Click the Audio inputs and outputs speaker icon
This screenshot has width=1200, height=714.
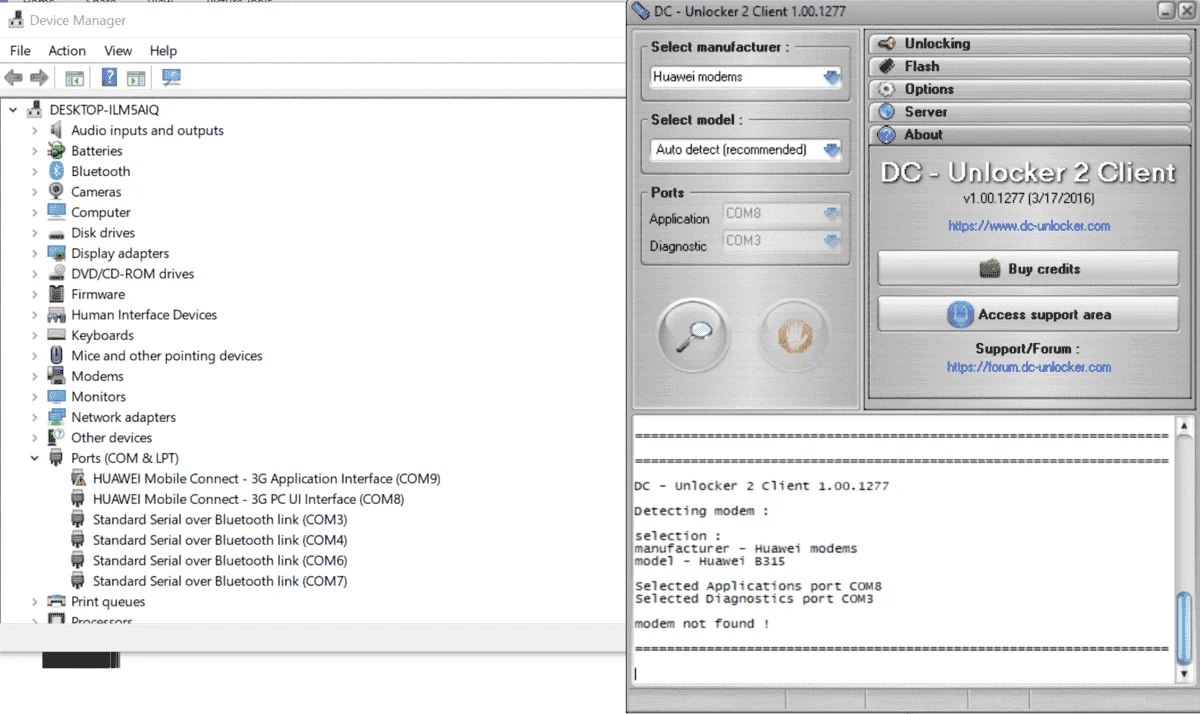click(x=56, y=130)
